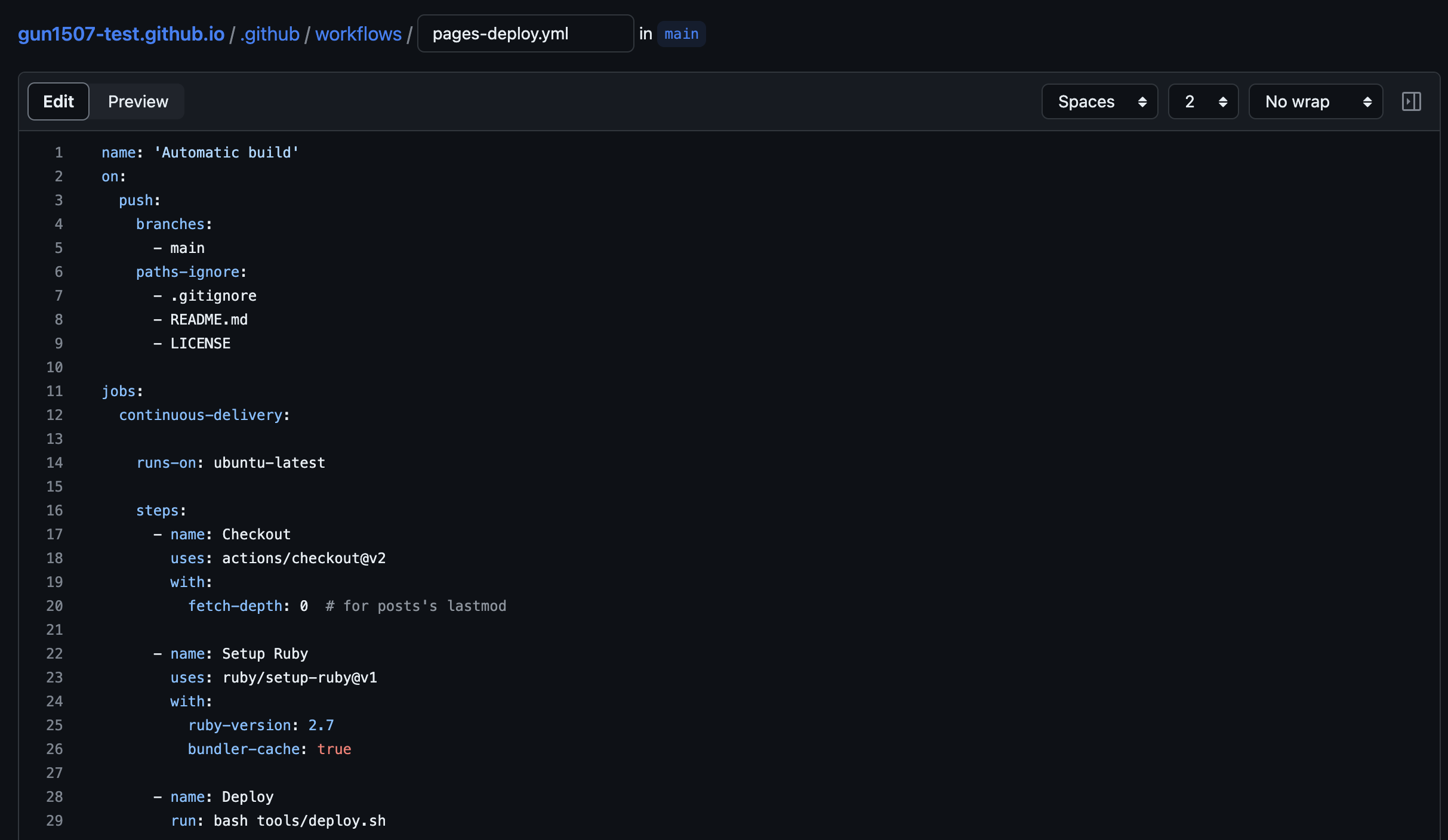
Task: Open gun1507-test.github.io repository link
Action: point(121,34)
